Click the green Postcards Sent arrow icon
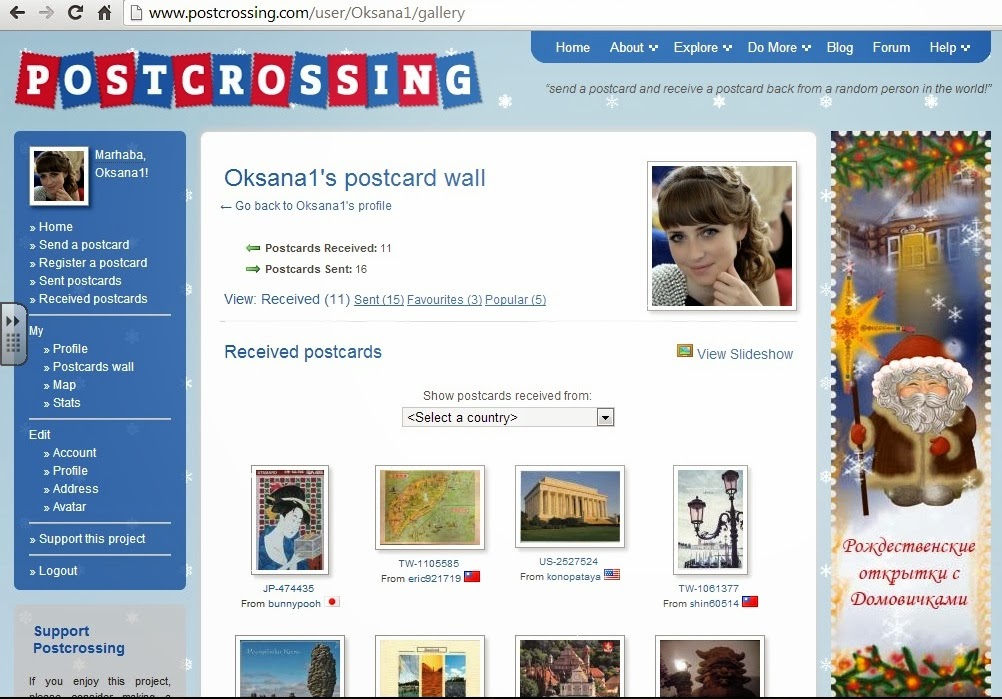Image resolution: width=1002 pixels, height=699 pixels. pos(253,269)
